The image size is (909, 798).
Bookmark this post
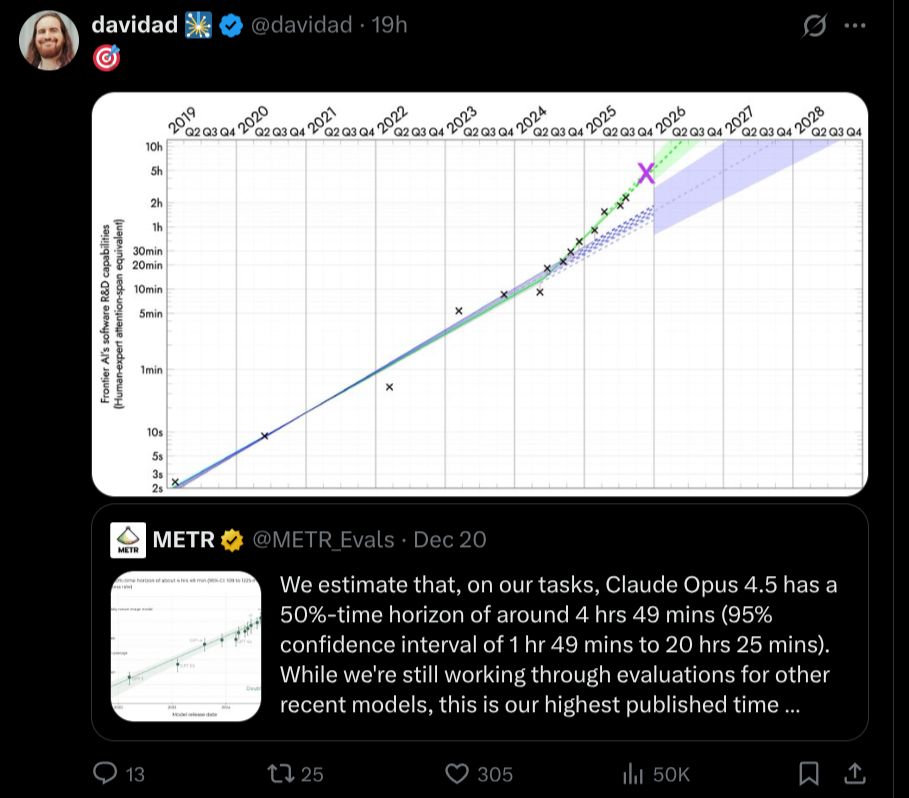[810, 773]
